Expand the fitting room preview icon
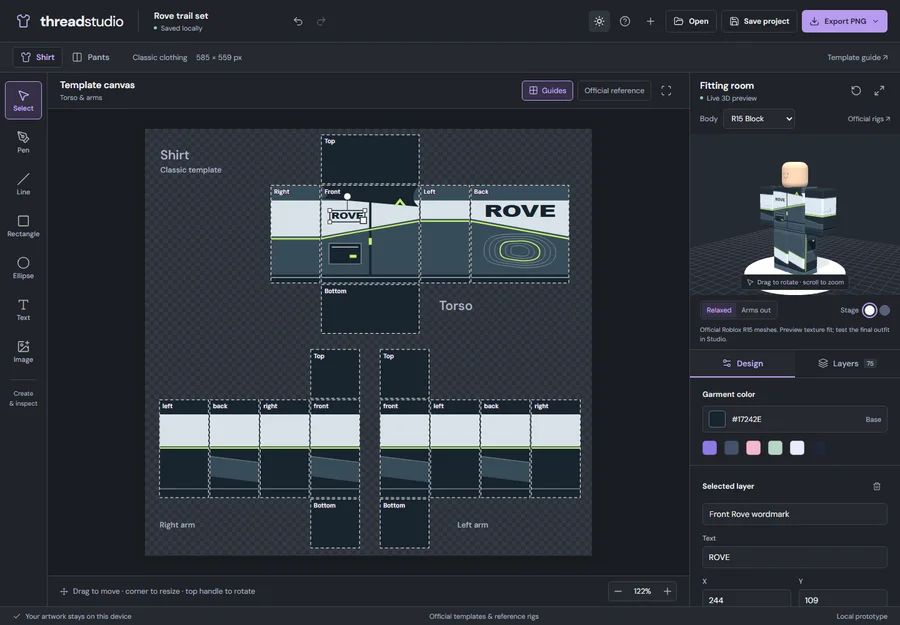This screenshot has height=625, width=900. (x=879, y=91)
